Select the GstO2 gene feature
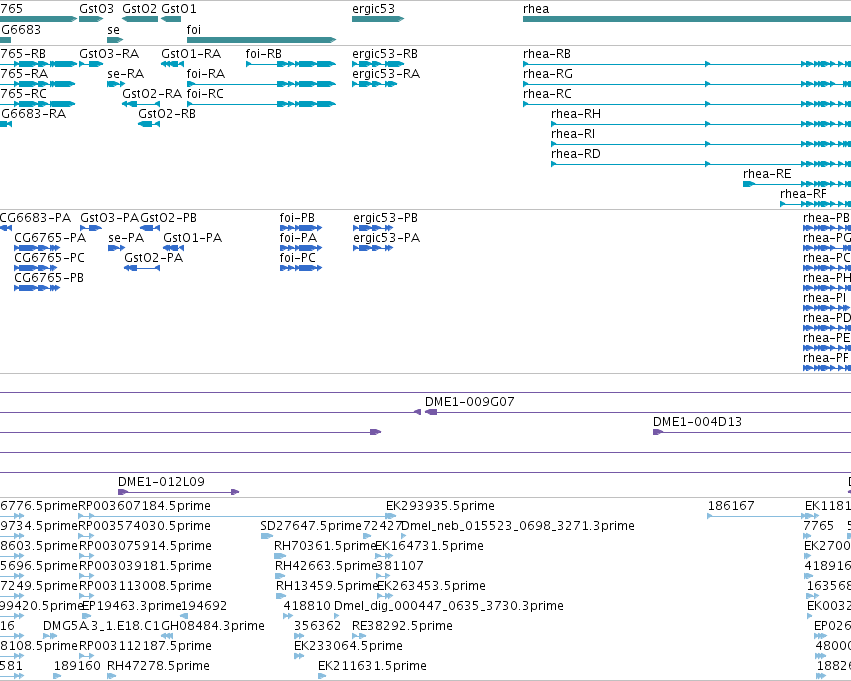 click(140, 19)
